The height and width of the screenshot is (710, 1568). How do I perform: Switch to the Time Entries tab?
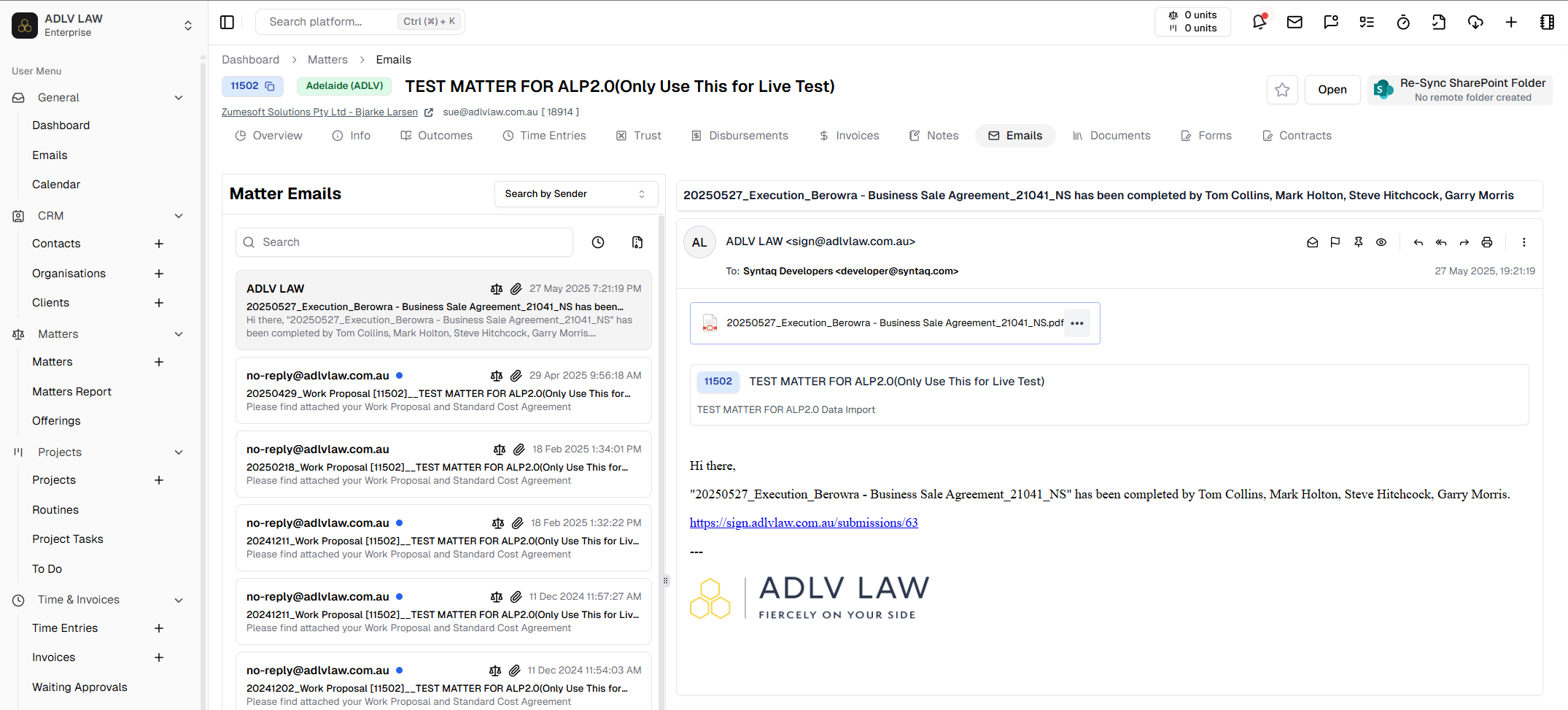pyautogui.click(x=544, y=136)
